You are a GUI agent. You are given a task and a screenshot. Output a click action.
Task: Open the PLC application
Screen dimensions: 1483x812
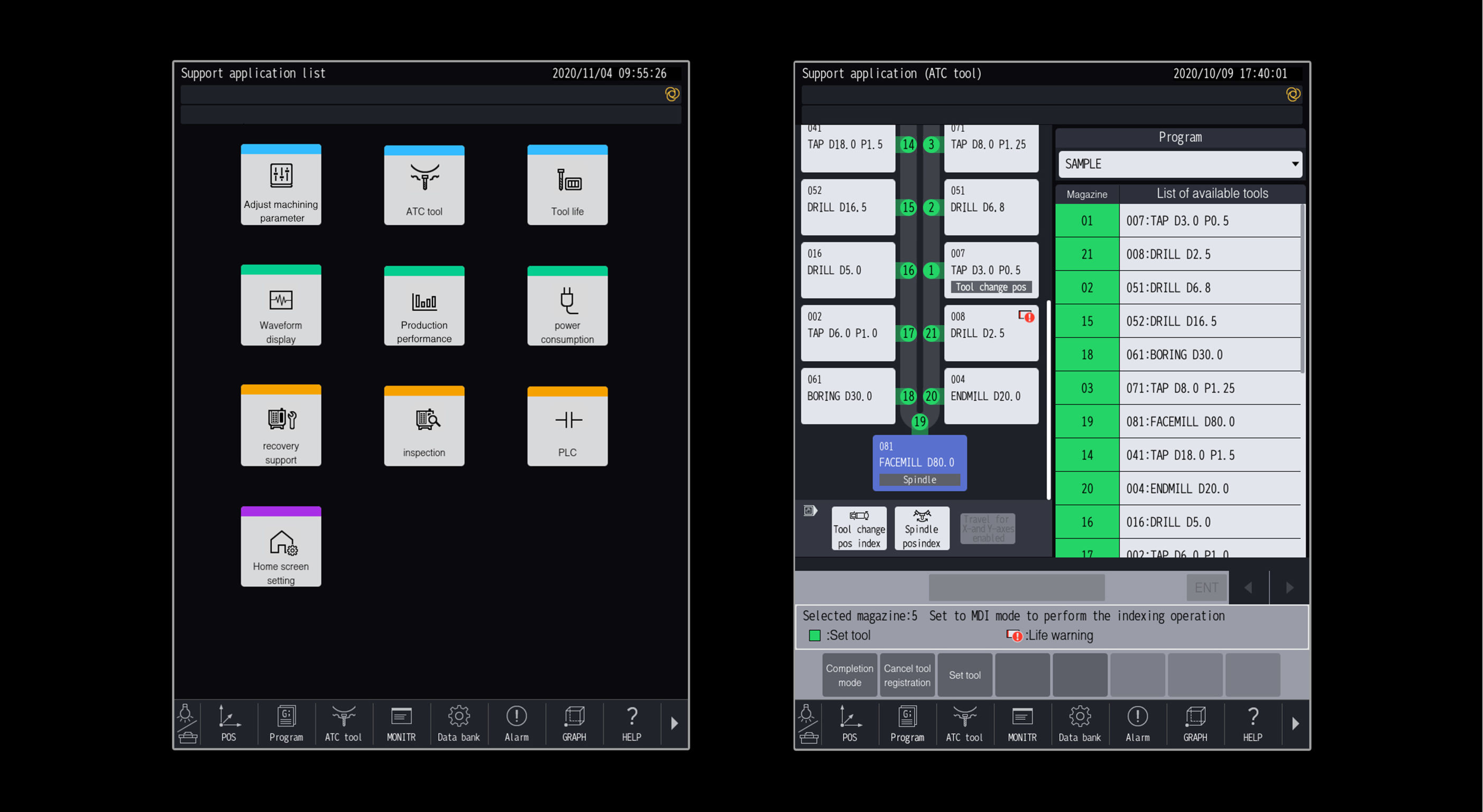(x=567, y=426)
